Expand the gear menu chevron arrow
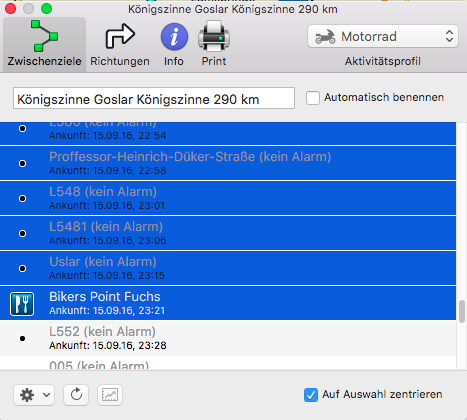This screenshot has width=467, height=420. pyautogui.click(x=47, y=395)
